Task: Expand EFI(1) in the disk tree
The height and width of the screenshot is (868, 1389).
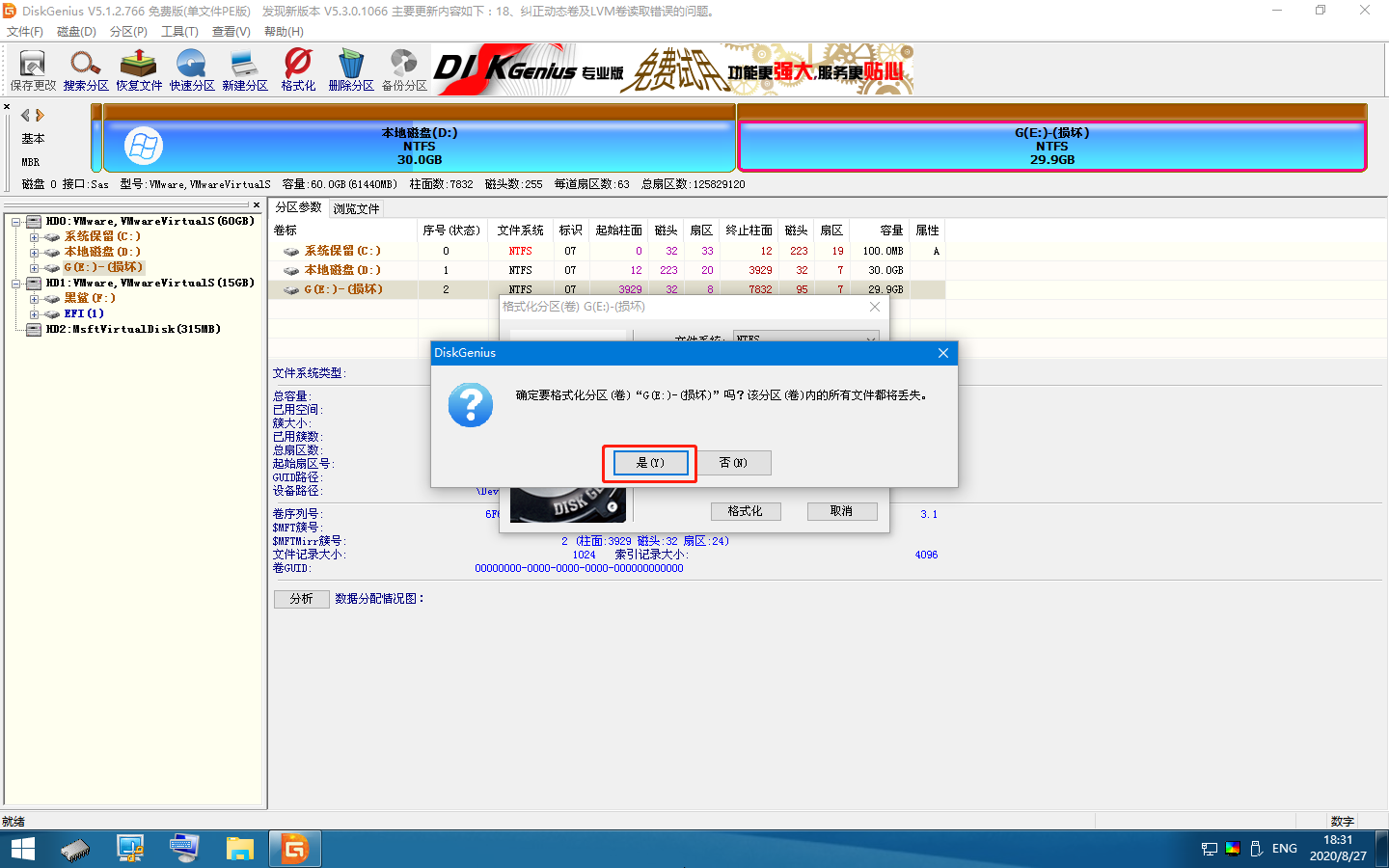Action: [34, 314]
